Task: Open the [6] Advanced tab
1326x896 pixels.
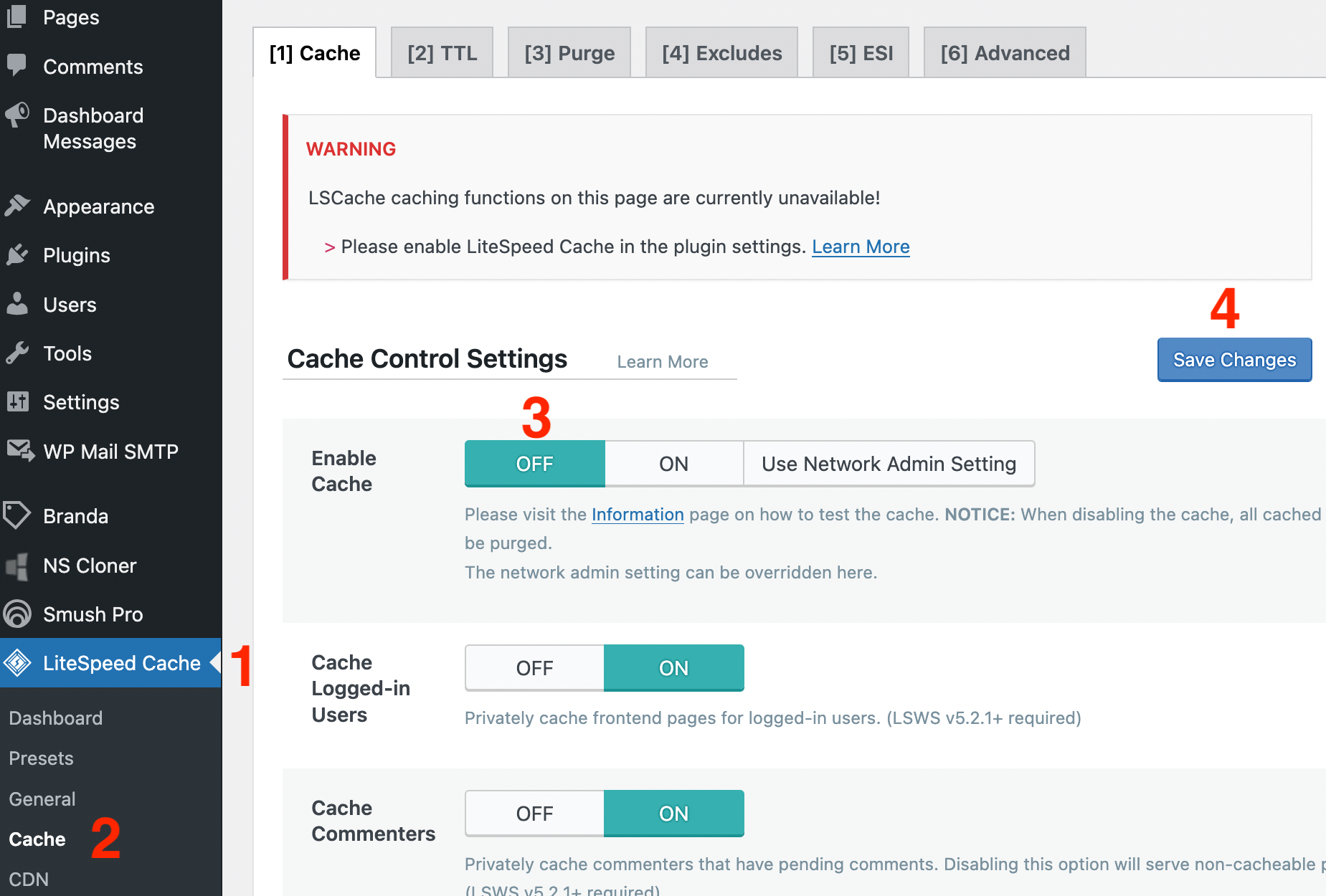Action: [x=1005, y=53]
